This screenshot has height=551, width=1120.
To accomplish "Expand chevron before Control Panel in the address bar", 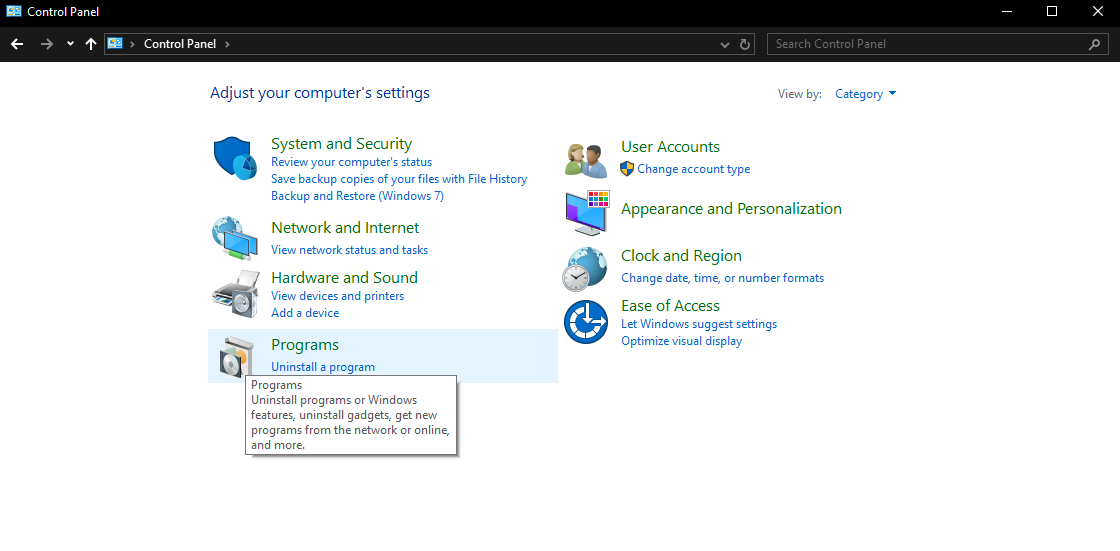I will (132, 44).
